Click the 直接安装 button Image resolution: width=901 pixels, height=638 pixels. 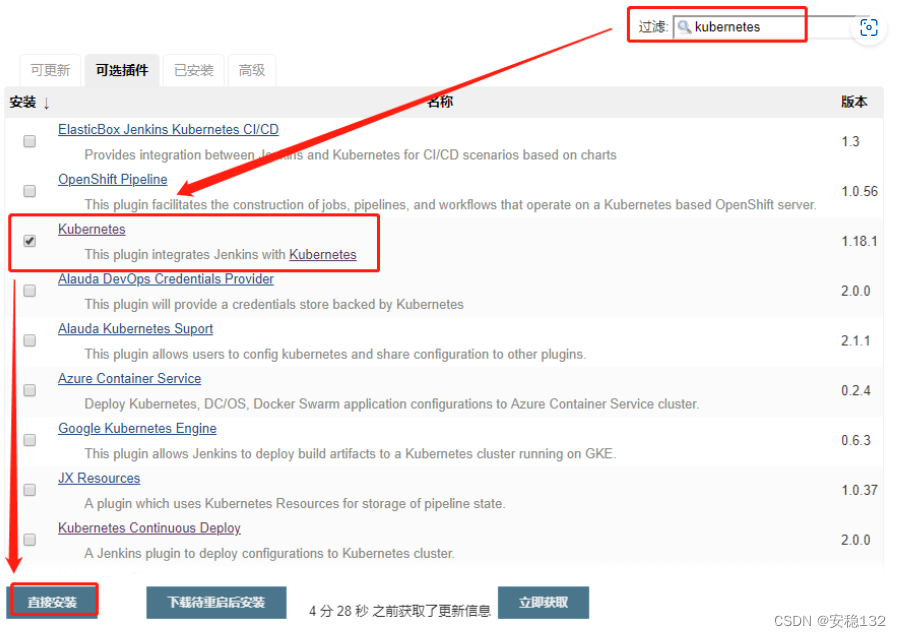tap(53, 601)
